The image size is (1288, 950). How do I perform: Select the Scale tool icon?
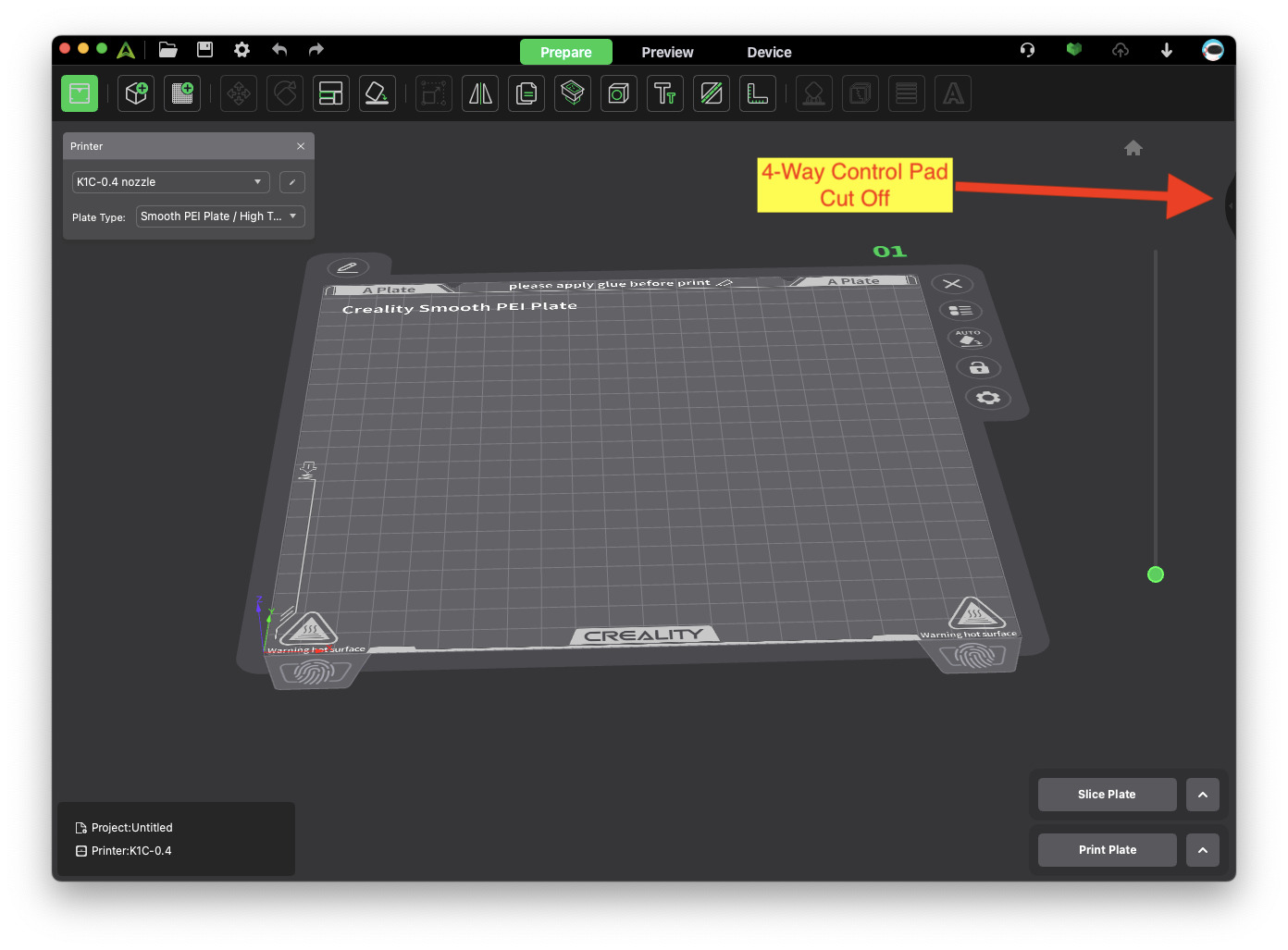coord(434,93)
